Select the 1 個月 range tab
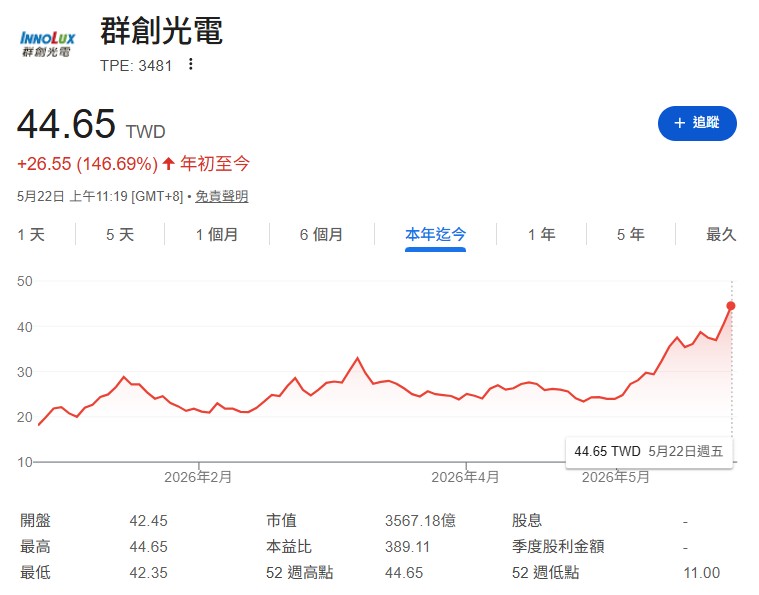Viewport: 759px width, 595px height. (x=217, y=235)
